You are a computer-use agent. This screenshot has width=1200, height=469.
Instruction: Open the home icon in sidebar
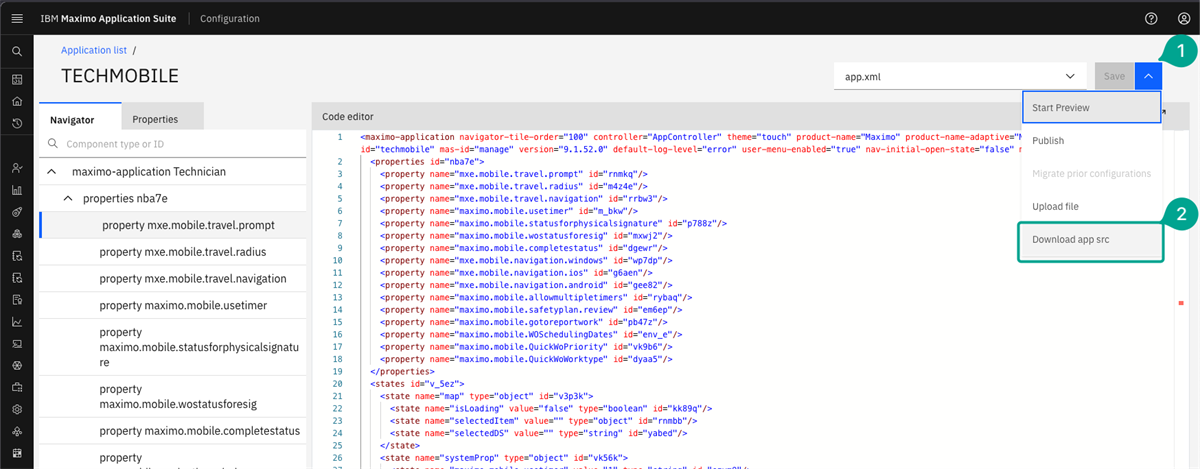pyautogui.click(x=17, y=101)
